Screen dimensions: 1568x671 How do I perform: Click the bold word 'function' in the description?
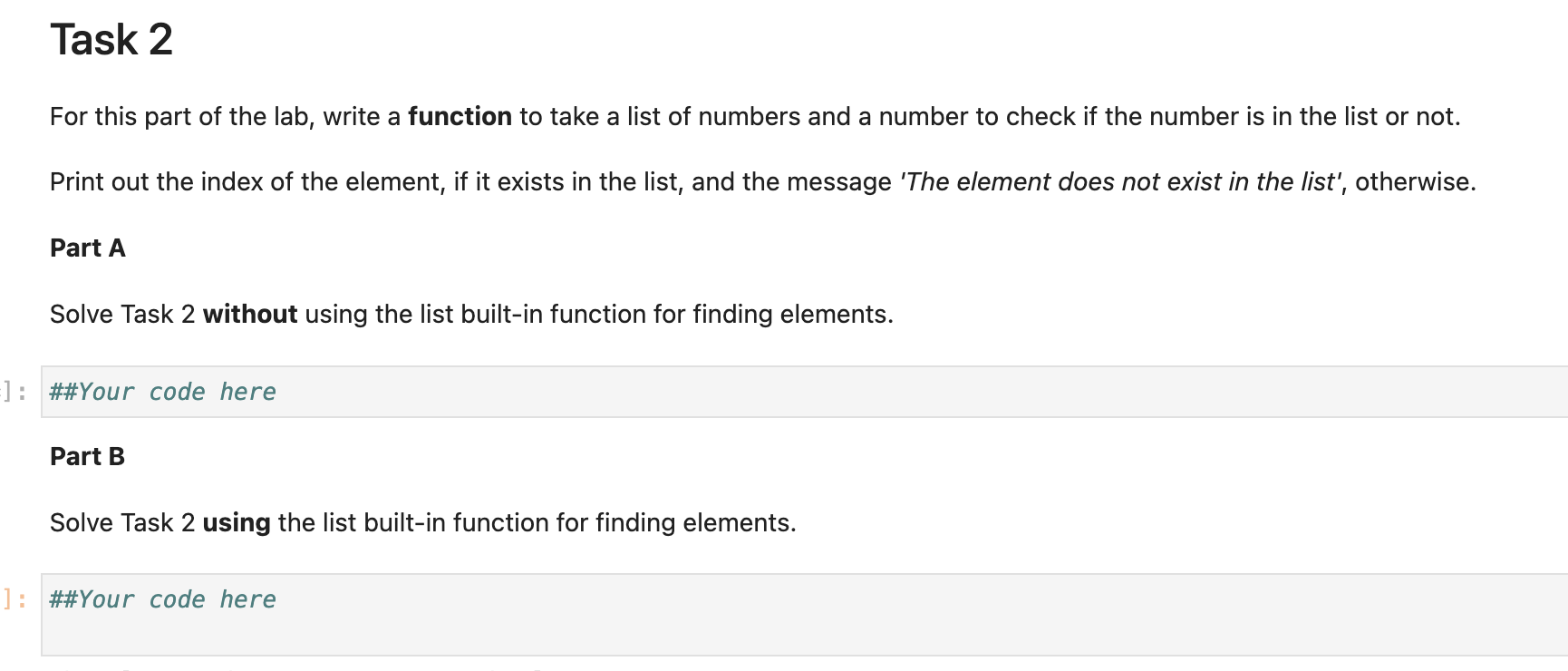[x=460, y=117]
